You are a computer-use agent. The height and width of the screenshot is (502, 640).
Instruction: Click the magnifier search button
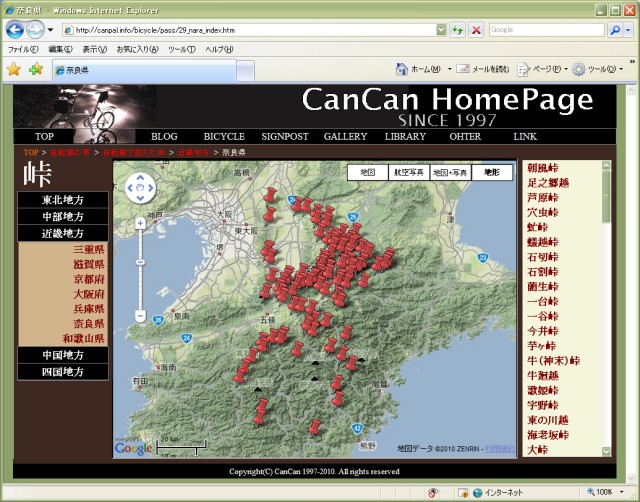point(615,30)
